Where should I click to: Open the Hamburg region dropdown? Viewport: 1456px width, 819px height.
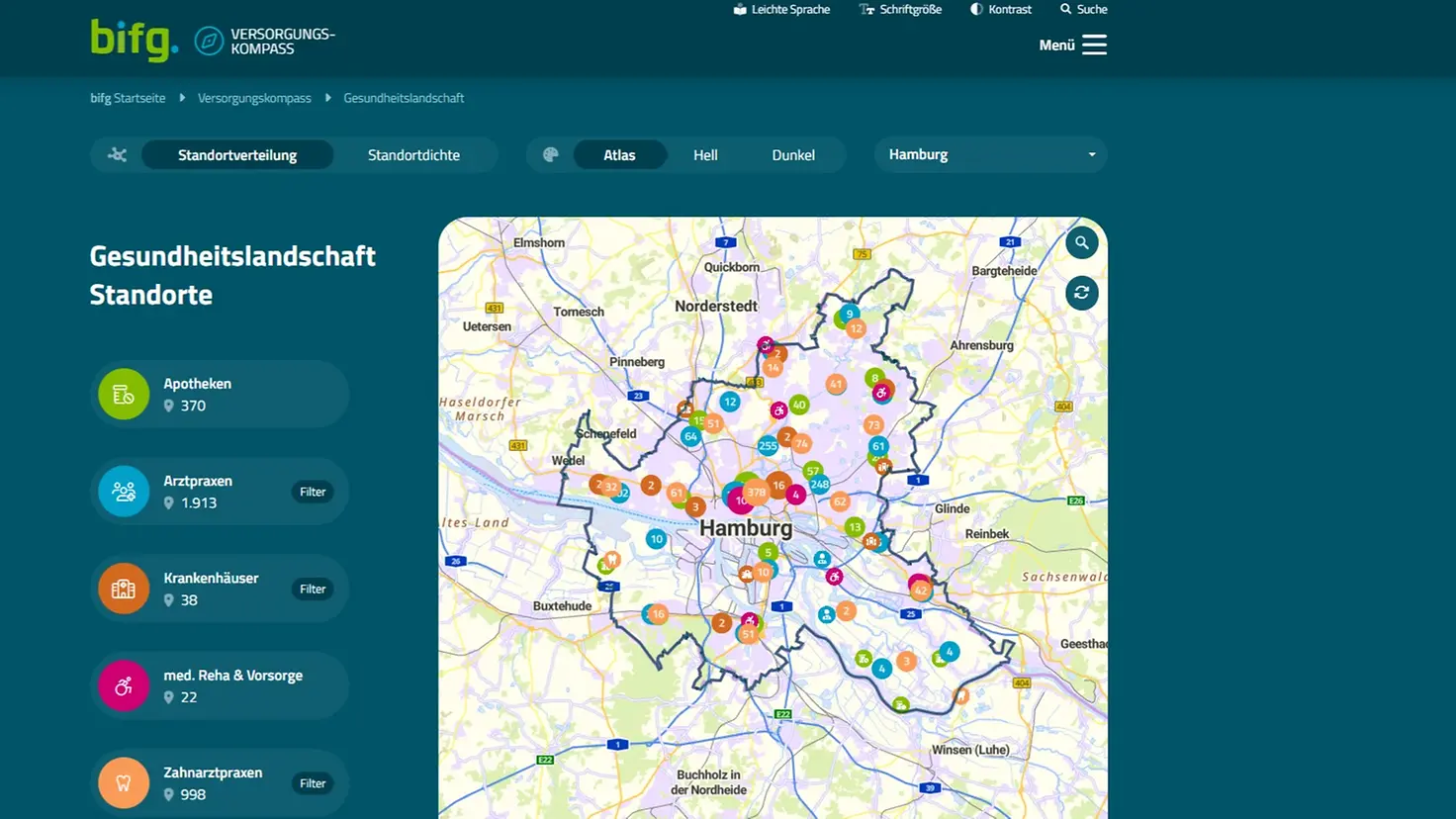[x=990, y=155]
